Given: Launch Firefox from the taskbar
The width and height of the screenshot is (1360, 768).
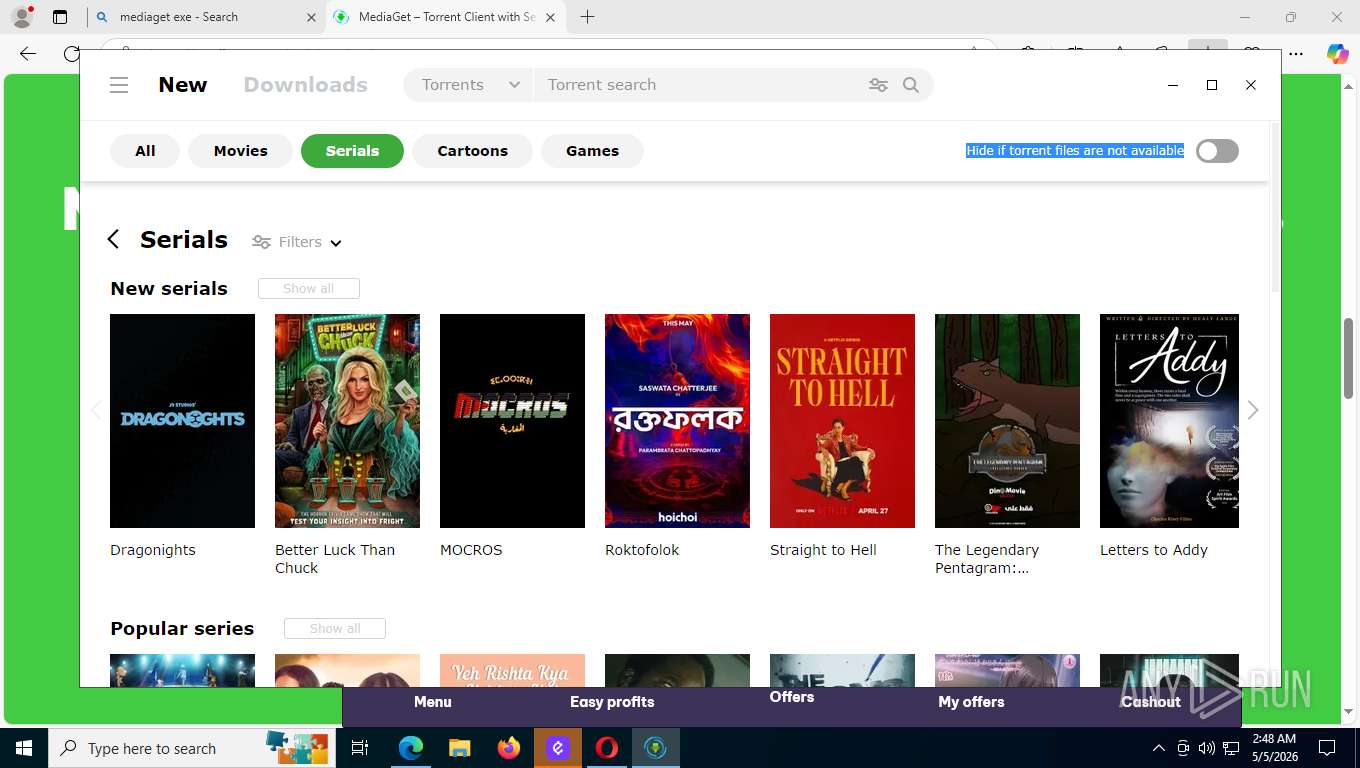Looking at the screenshot, I should coord(509,748).
